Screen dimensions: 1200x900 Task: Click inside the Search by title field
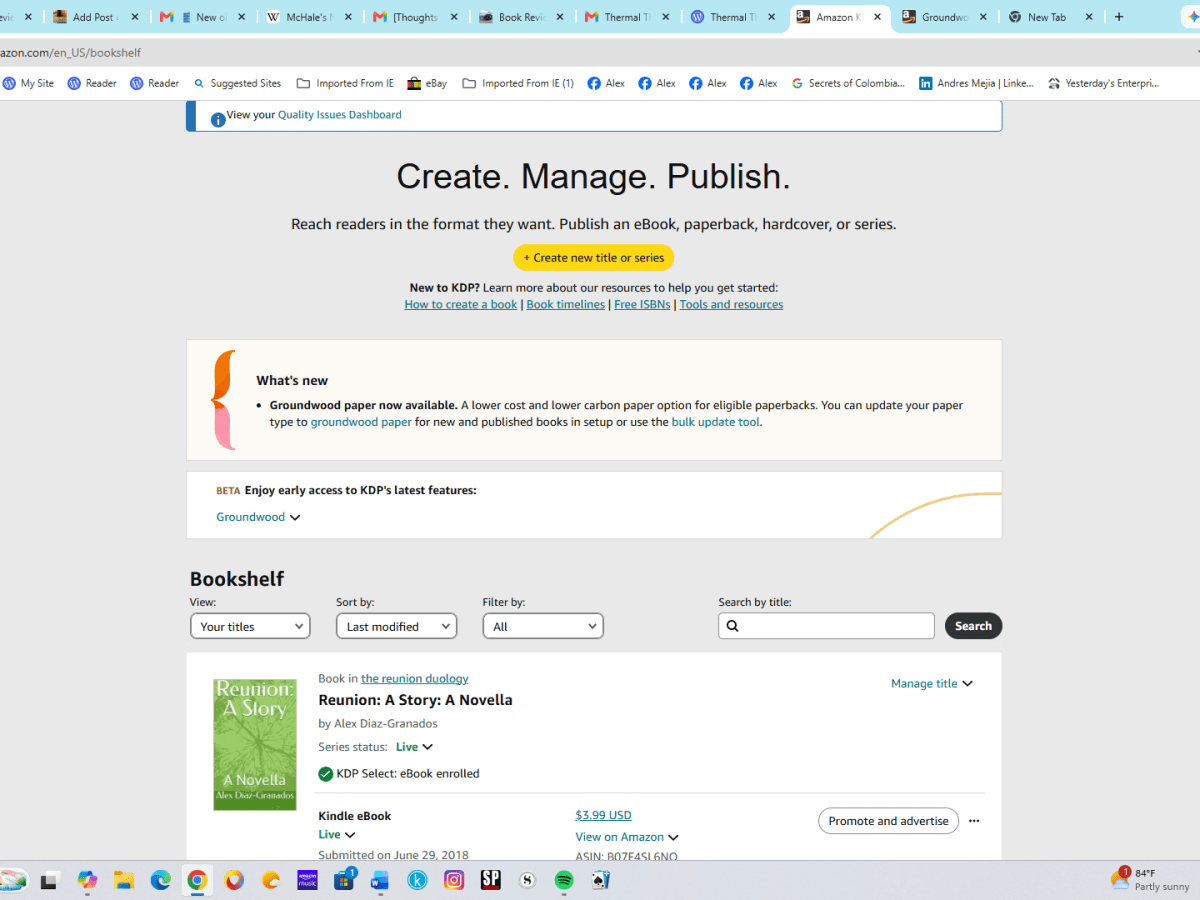pyautogui.click(x=826, y=626)
